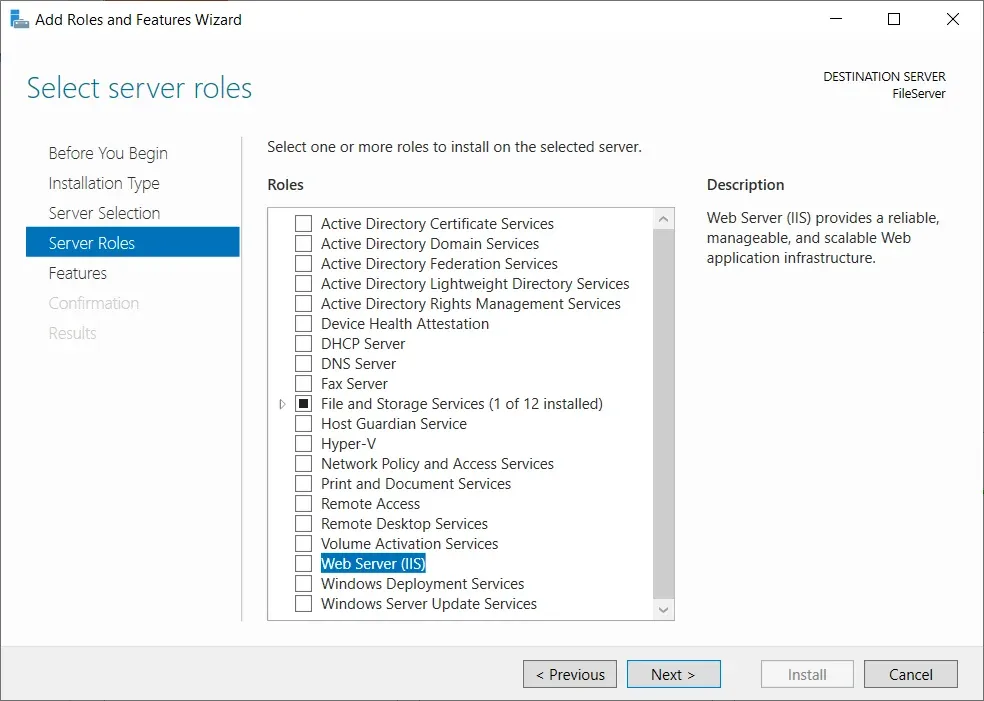The width and height of the screenshot is (984, 701).
Task: Open the Installation Type step
Action: click(103, 183)
